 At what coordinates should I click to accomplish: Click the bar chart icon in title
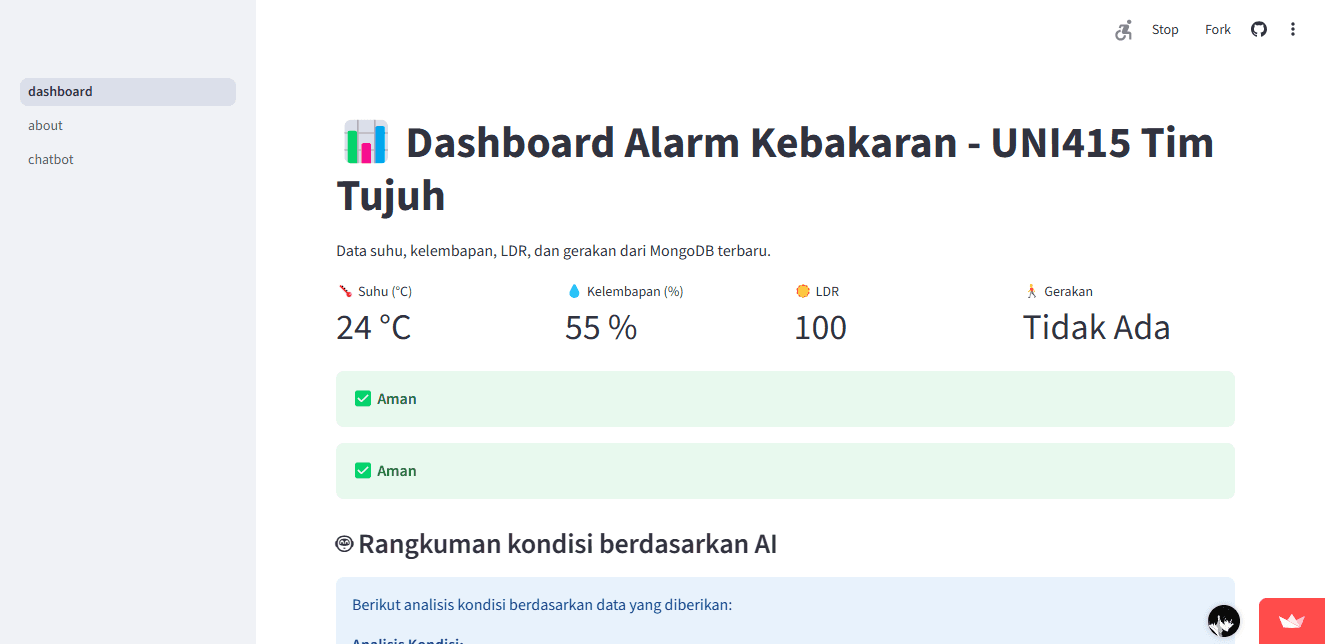[x=365, y=142]
